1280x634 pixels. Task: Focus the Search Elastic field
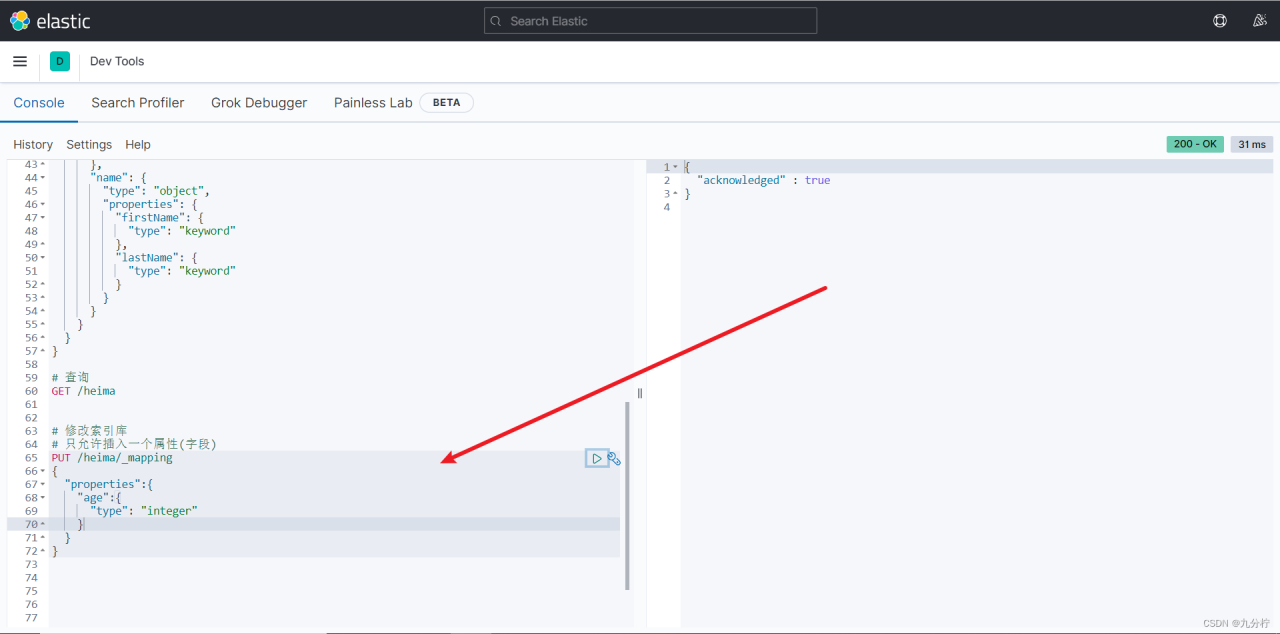[x=650, y=21]
